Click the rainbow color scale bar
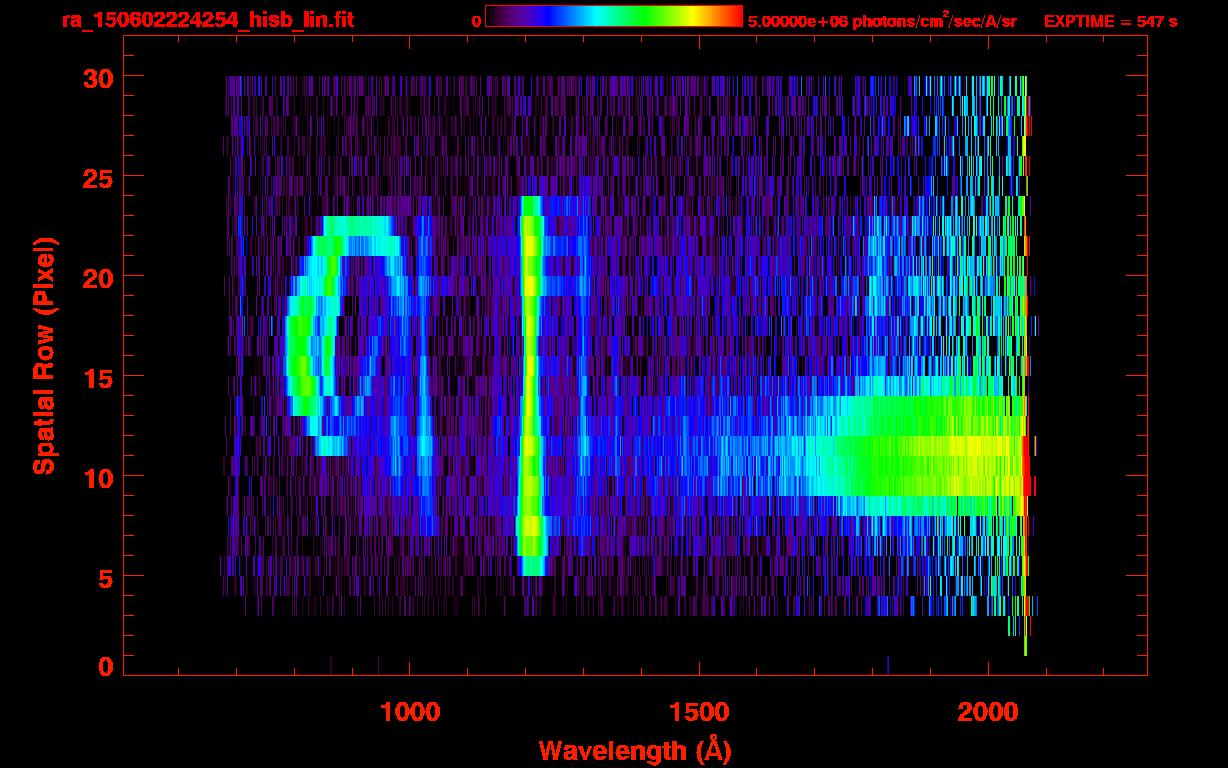Viewport: 1228px width, 768px height. coord(613,16)
